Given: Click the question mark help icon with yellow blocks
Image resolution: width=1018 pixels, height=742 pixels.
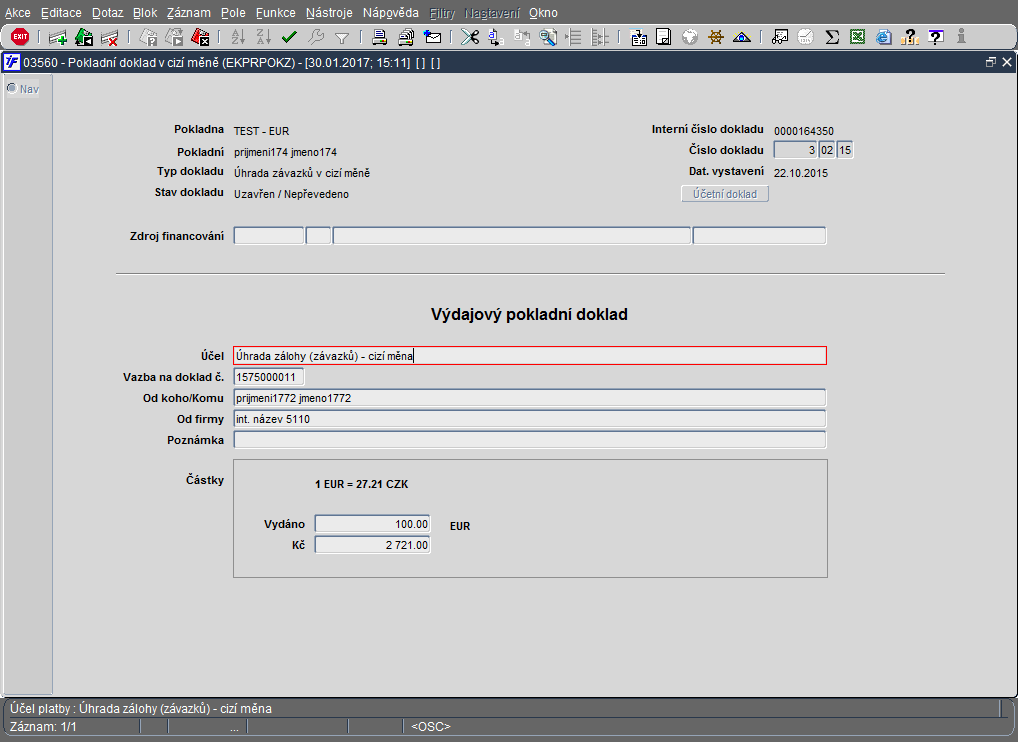Looking at the screenshot, I should (910, 38).
